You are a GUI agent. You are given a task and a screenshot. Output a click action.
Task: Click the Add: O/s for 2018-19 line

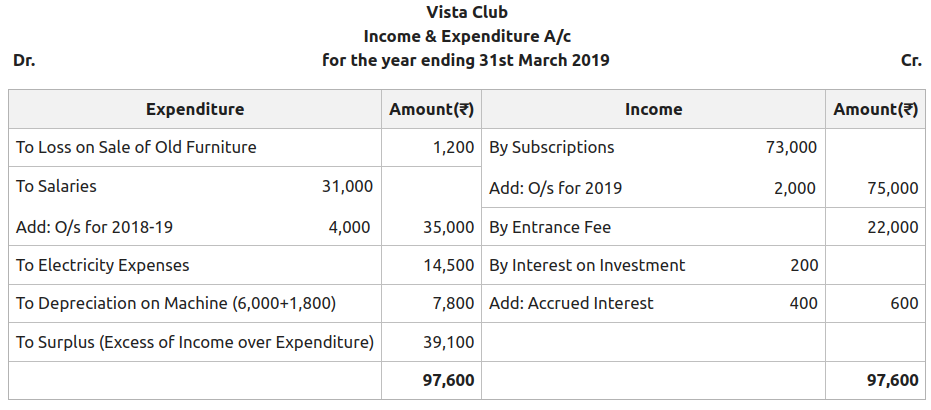(94, 227)
